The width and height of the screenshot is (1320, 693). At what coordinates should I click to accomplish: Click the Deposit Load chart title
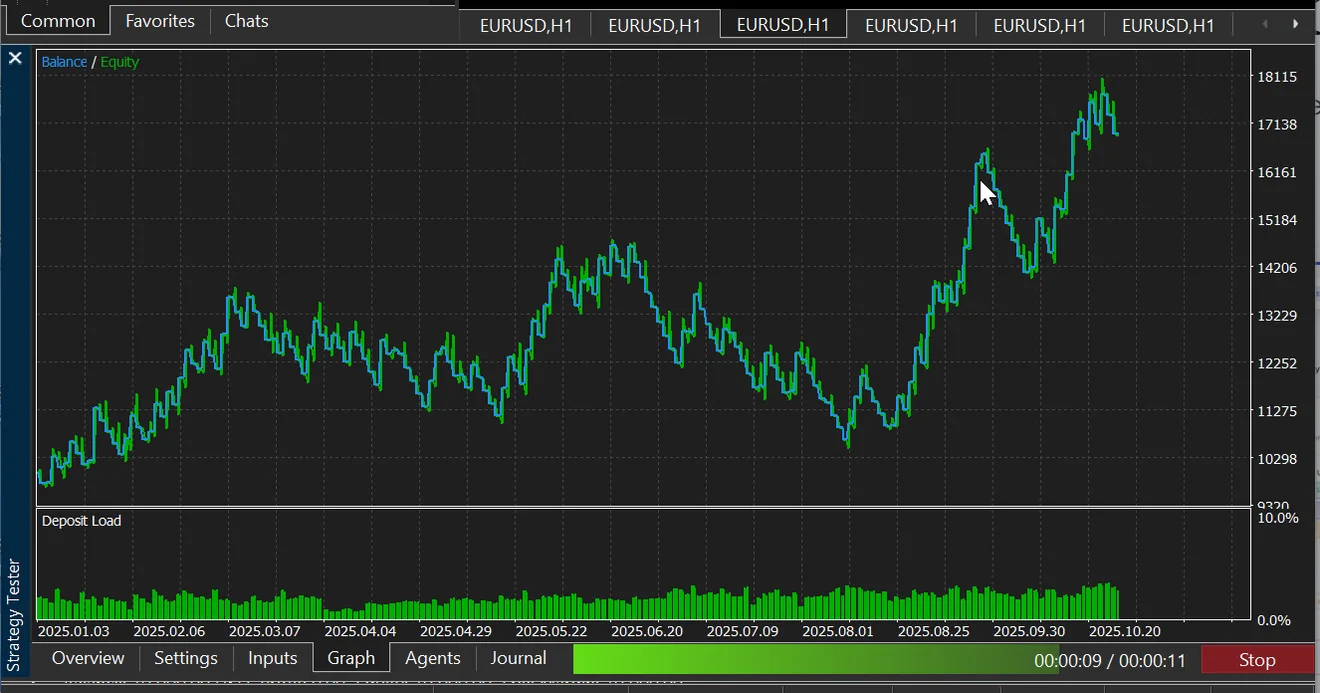[81, 521]
